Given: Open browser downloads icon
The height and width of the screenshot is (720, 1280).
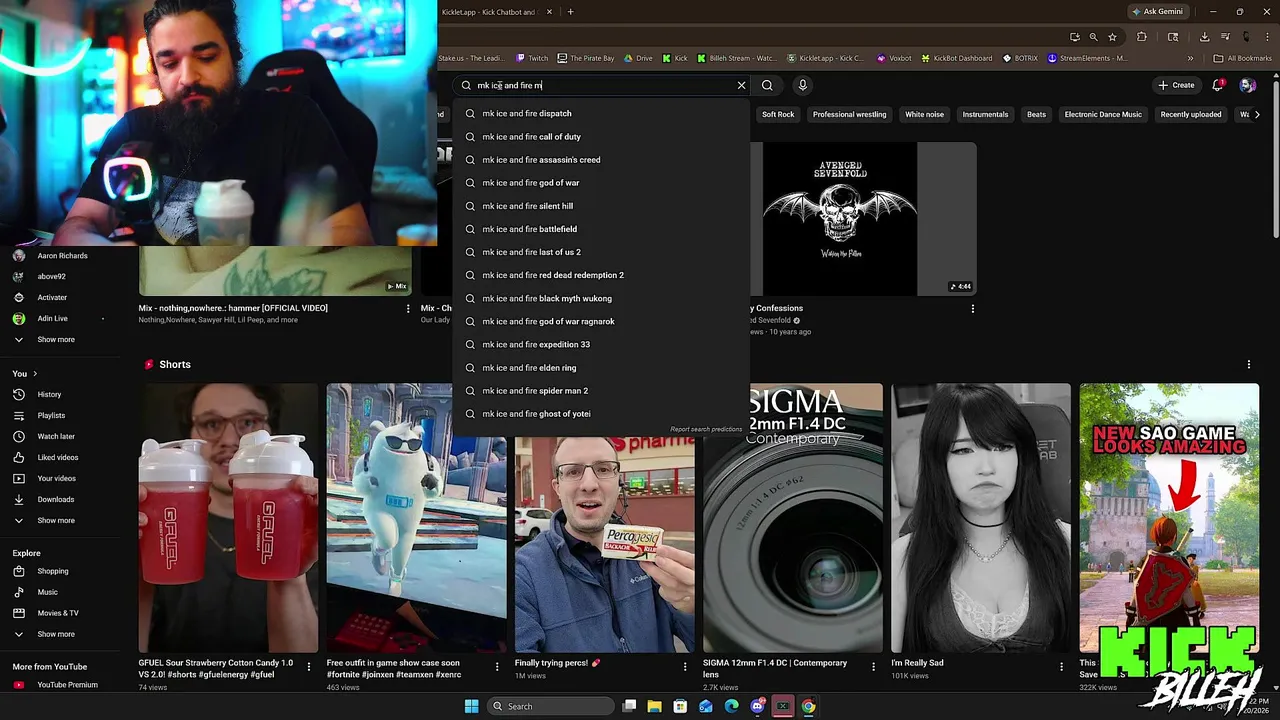Looking at the screenshot, I should coord(1204,37).
